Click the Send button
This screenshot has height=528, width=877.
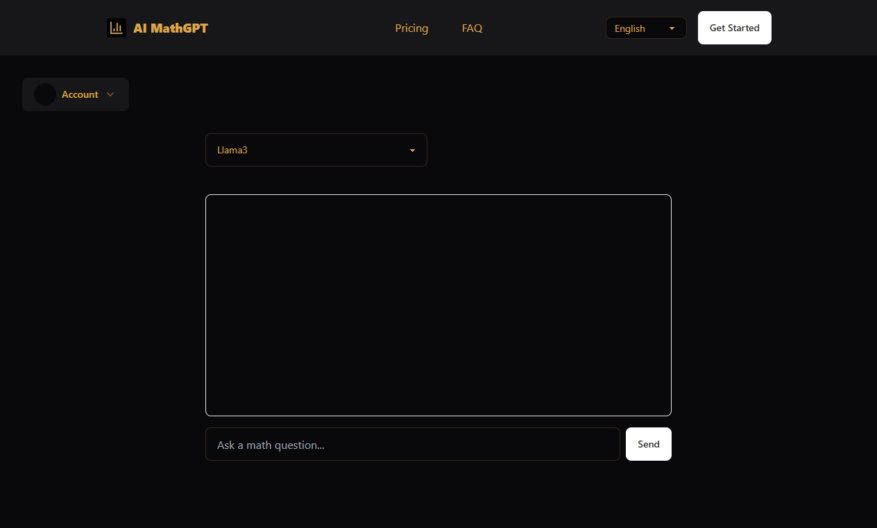point(649,444)
